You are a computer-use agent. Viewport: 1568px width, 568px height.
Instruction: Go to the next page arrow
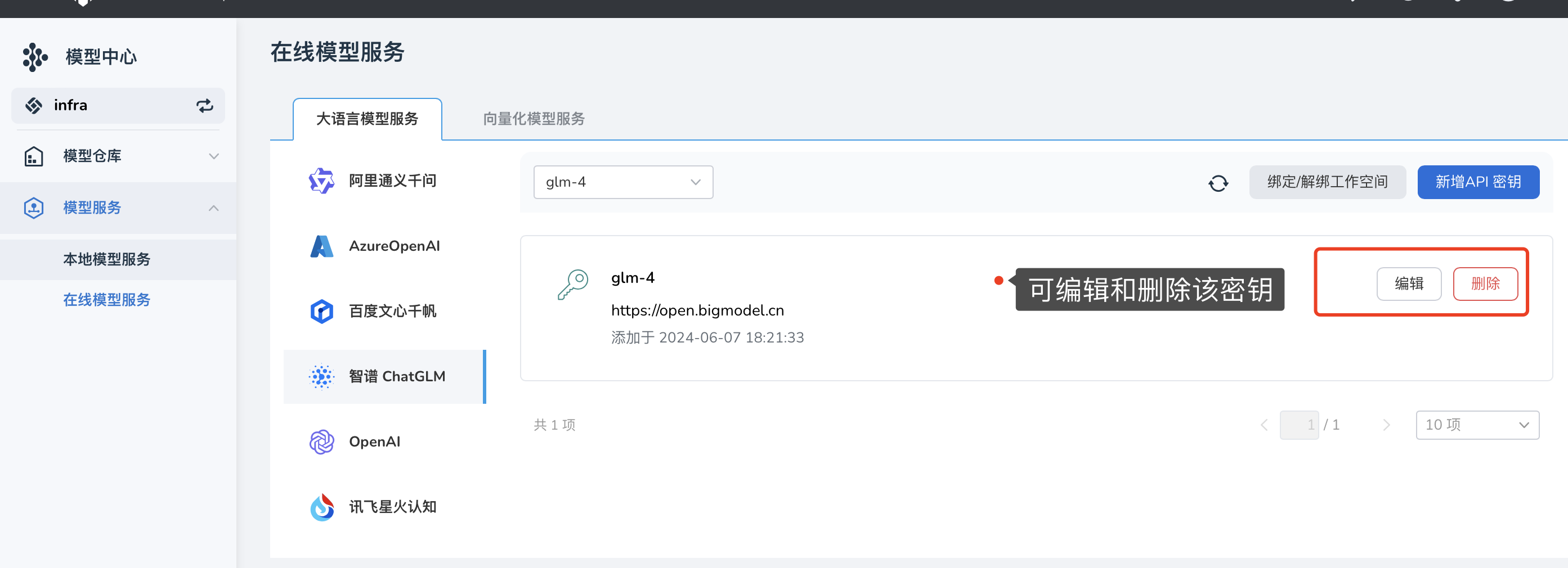tap(1386, 425)
